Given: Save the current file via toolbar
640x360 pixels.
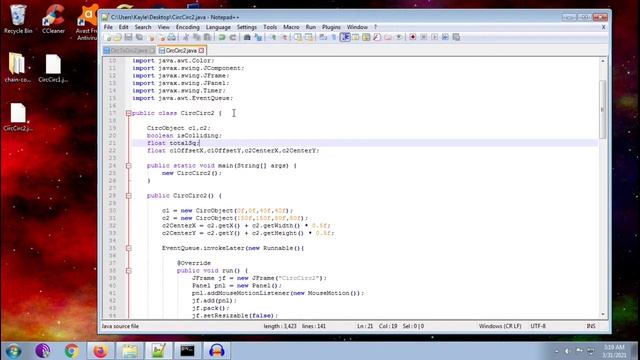Looking at the screenshot, I should pyautogui.click(x=128, y=38).
